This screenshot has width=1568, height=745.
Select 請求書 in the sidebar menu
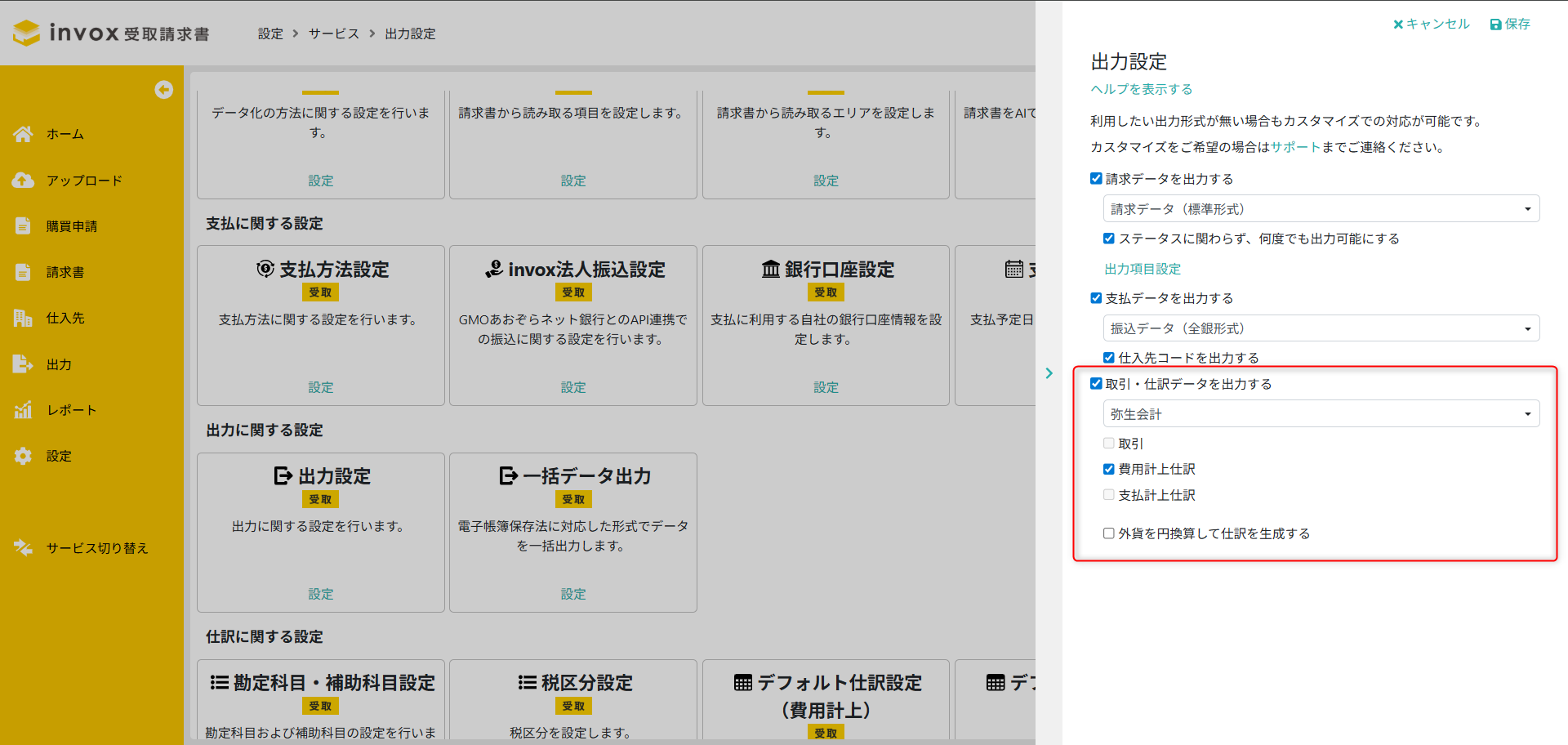click(x=65, y=272)
